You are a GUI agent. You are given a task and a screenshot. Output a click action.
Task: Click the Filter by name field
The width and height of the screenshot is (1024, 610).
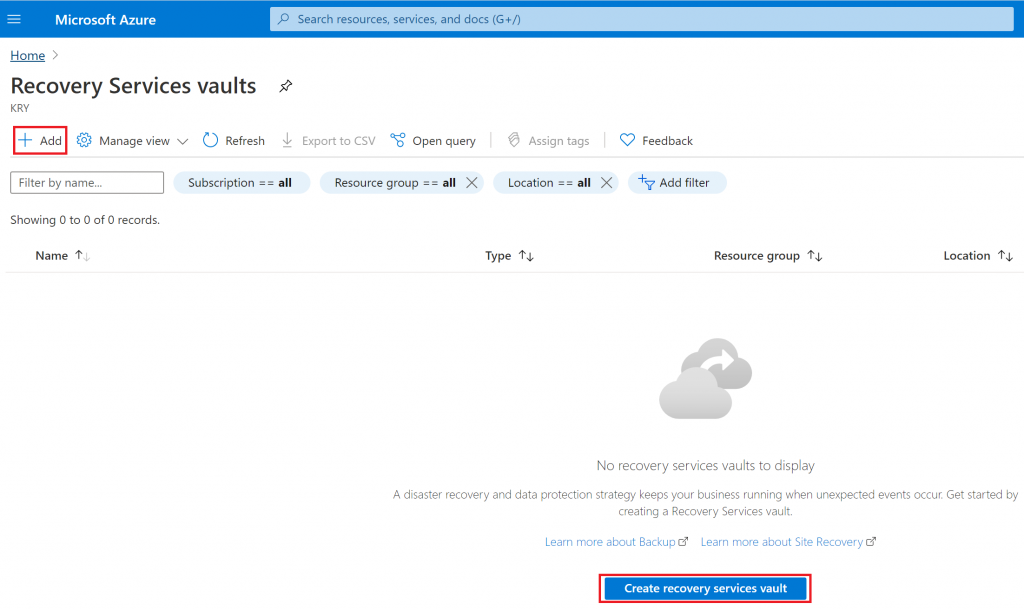coord(86,182)
